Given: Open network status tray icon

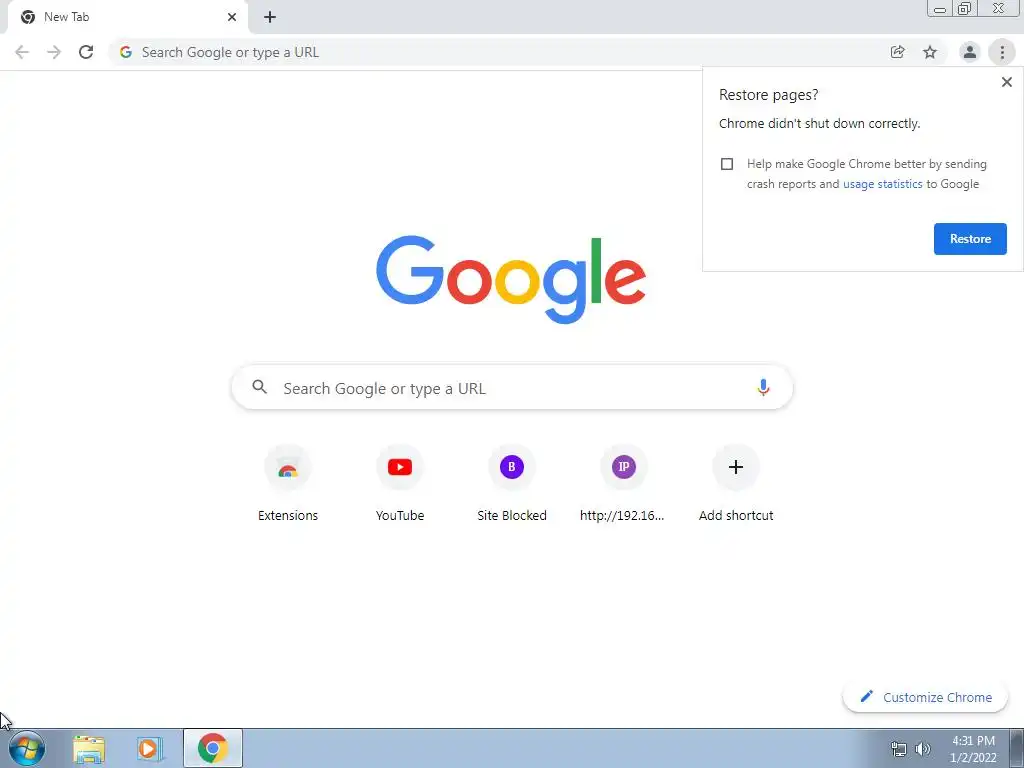Looking at the screenshot, I should pyautogui.click(x=899, y=749).
